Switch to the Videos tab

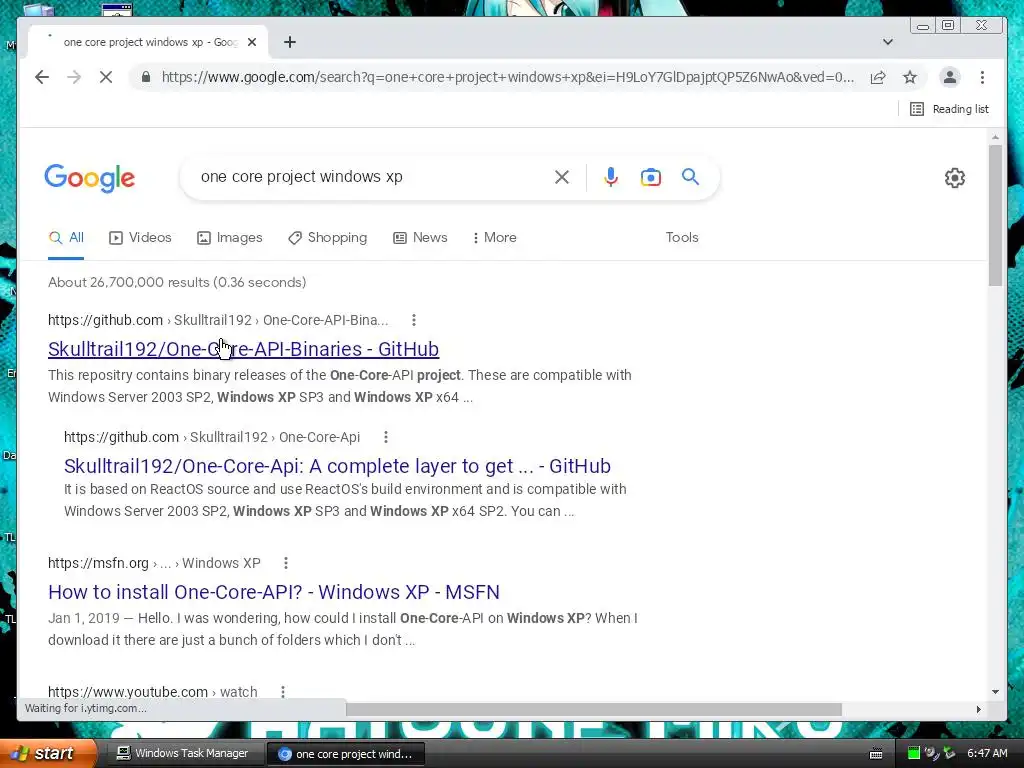point(140,238)
